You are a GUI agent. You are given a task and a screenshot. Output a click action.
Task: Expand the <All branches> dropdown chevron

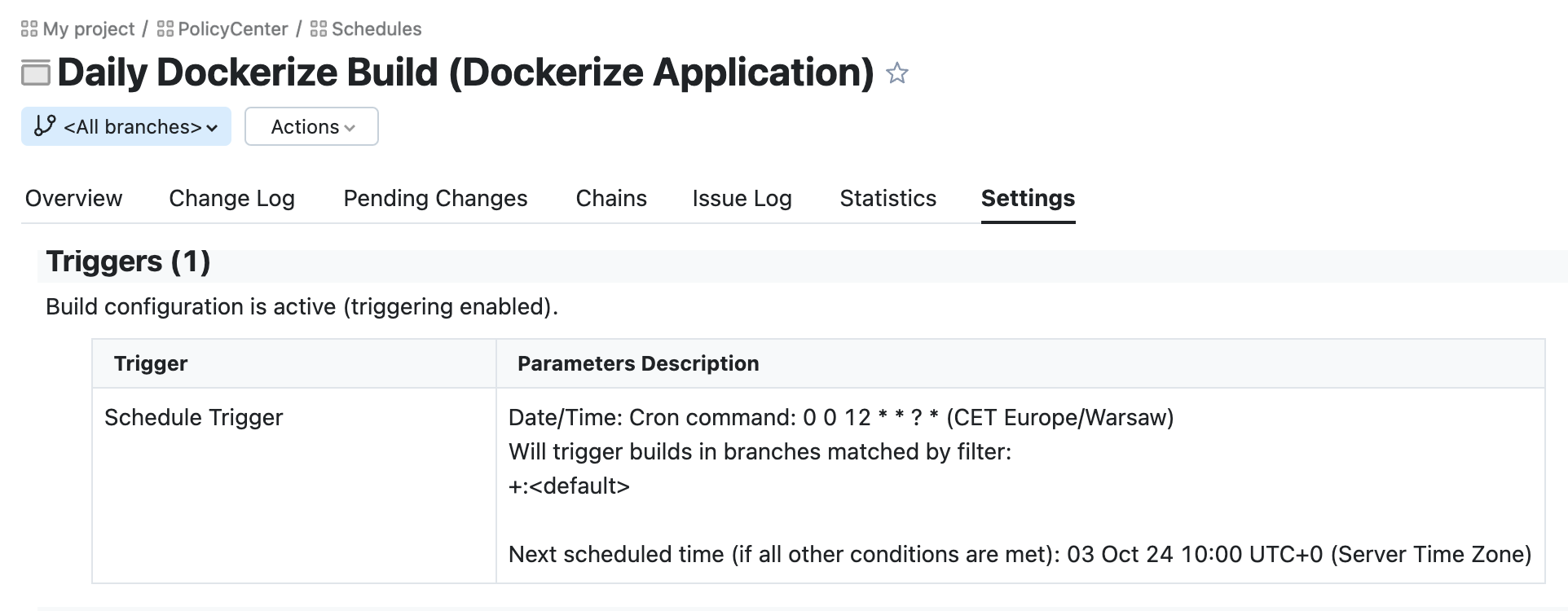click(212, 128)
